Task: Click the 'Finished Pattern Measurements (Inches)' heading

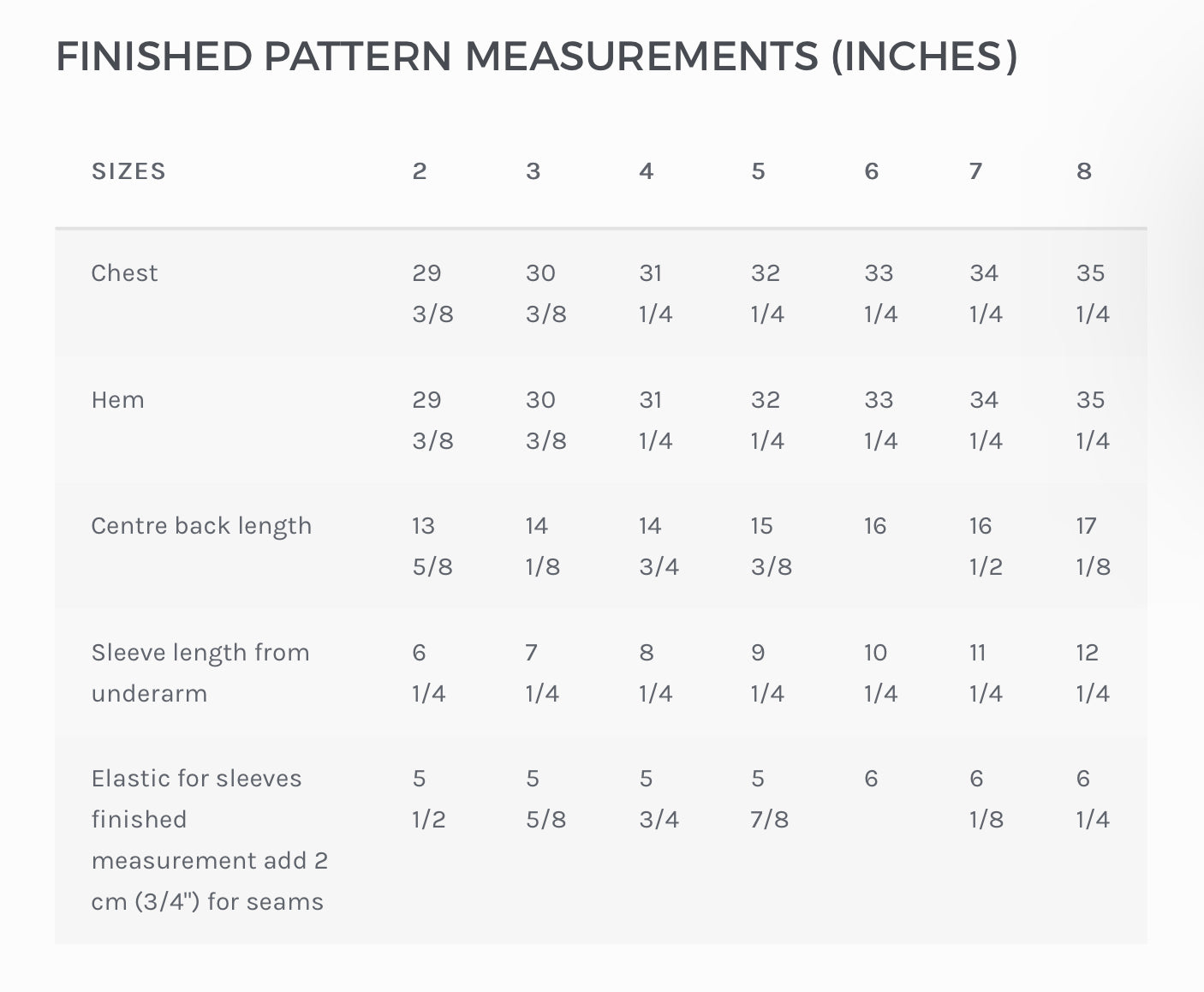Action: 536,57
